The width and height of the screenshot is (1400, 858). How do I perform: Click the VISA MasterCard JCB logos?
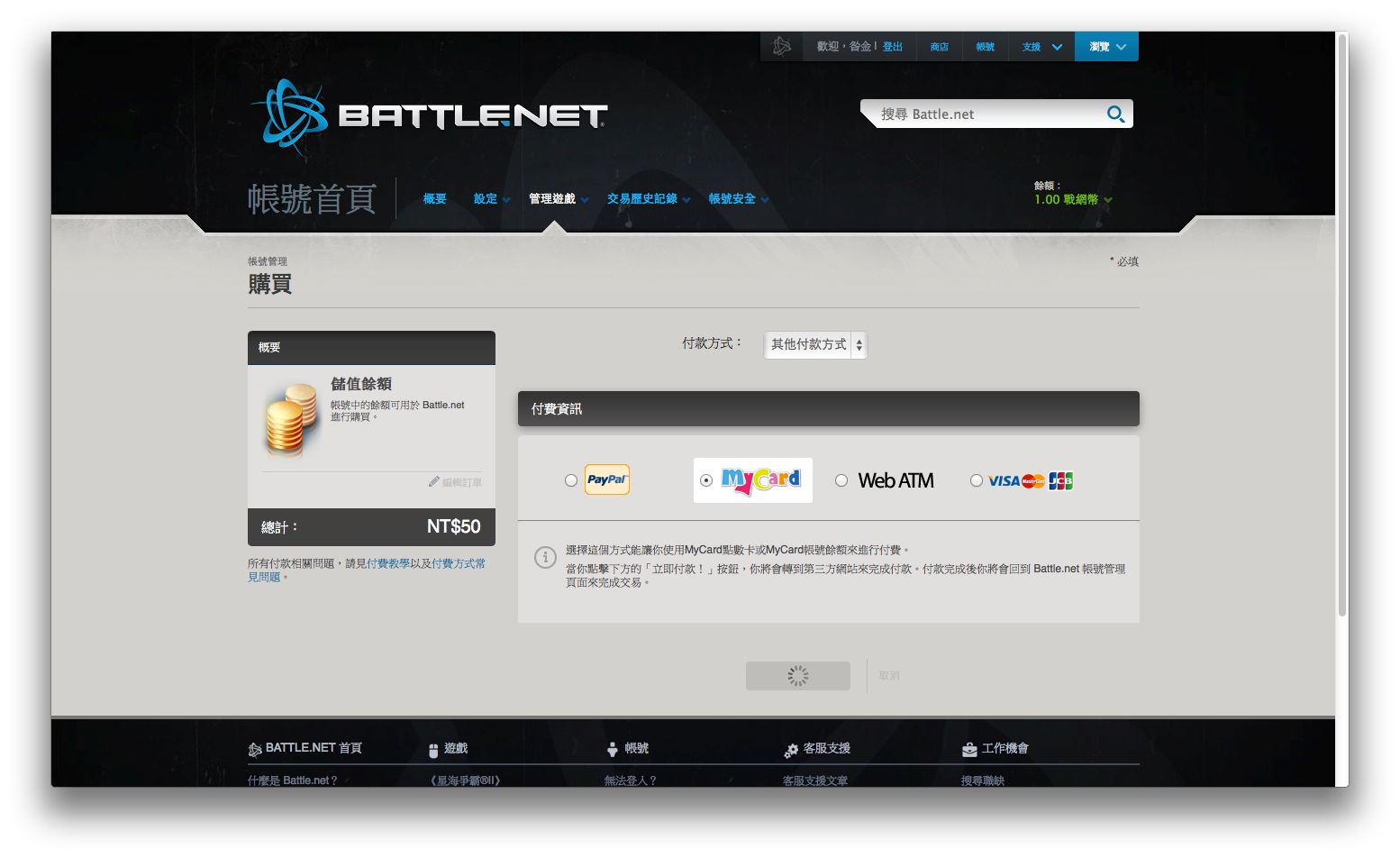1031,481
